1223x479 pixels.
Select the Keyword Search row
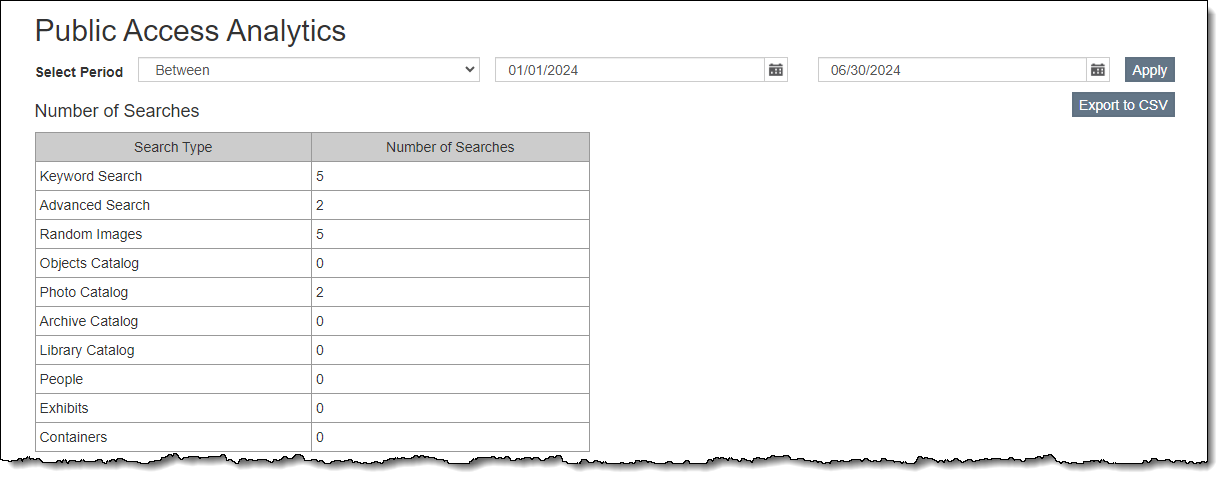91,176
